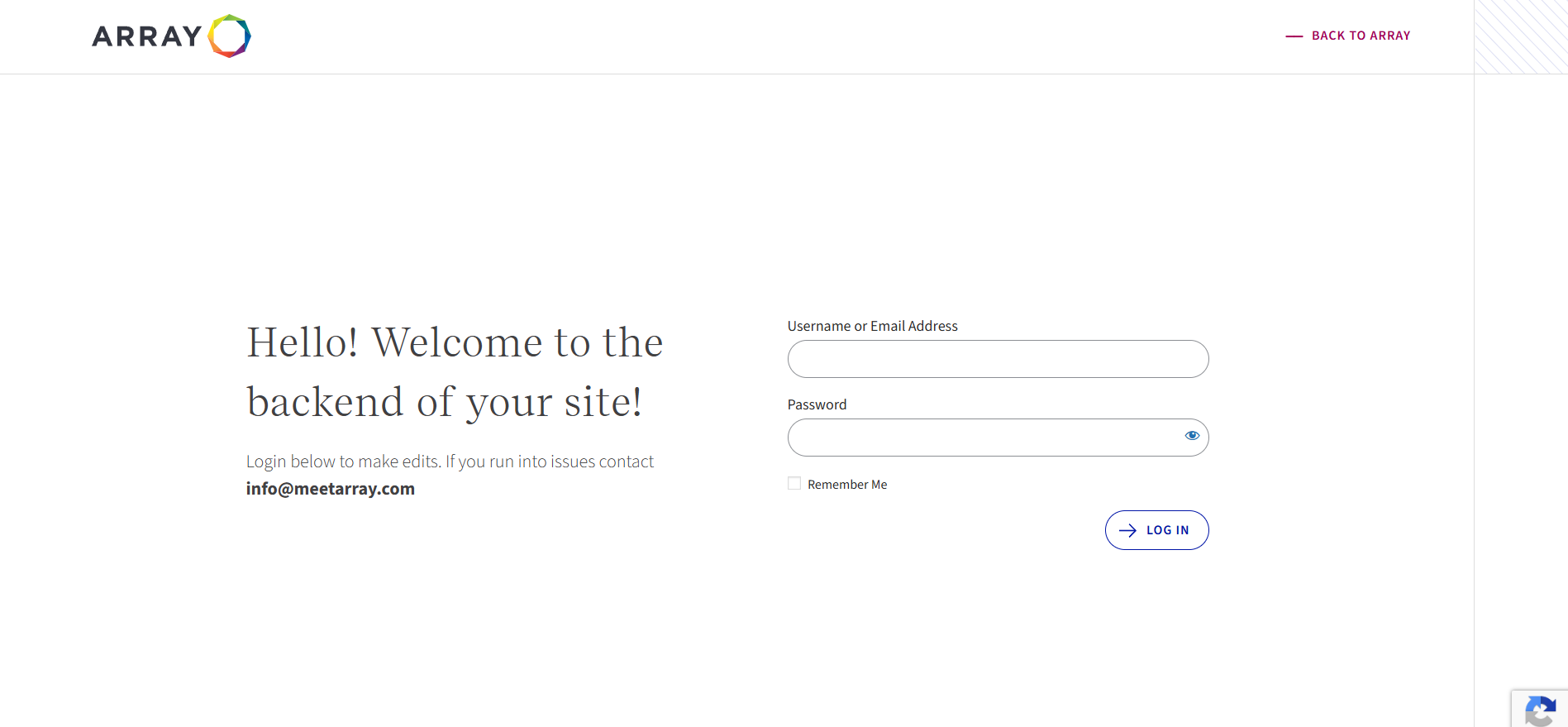Click the diagonal striped pattern in header corner
1568x727 pixels.
[x=1521, y=36]
